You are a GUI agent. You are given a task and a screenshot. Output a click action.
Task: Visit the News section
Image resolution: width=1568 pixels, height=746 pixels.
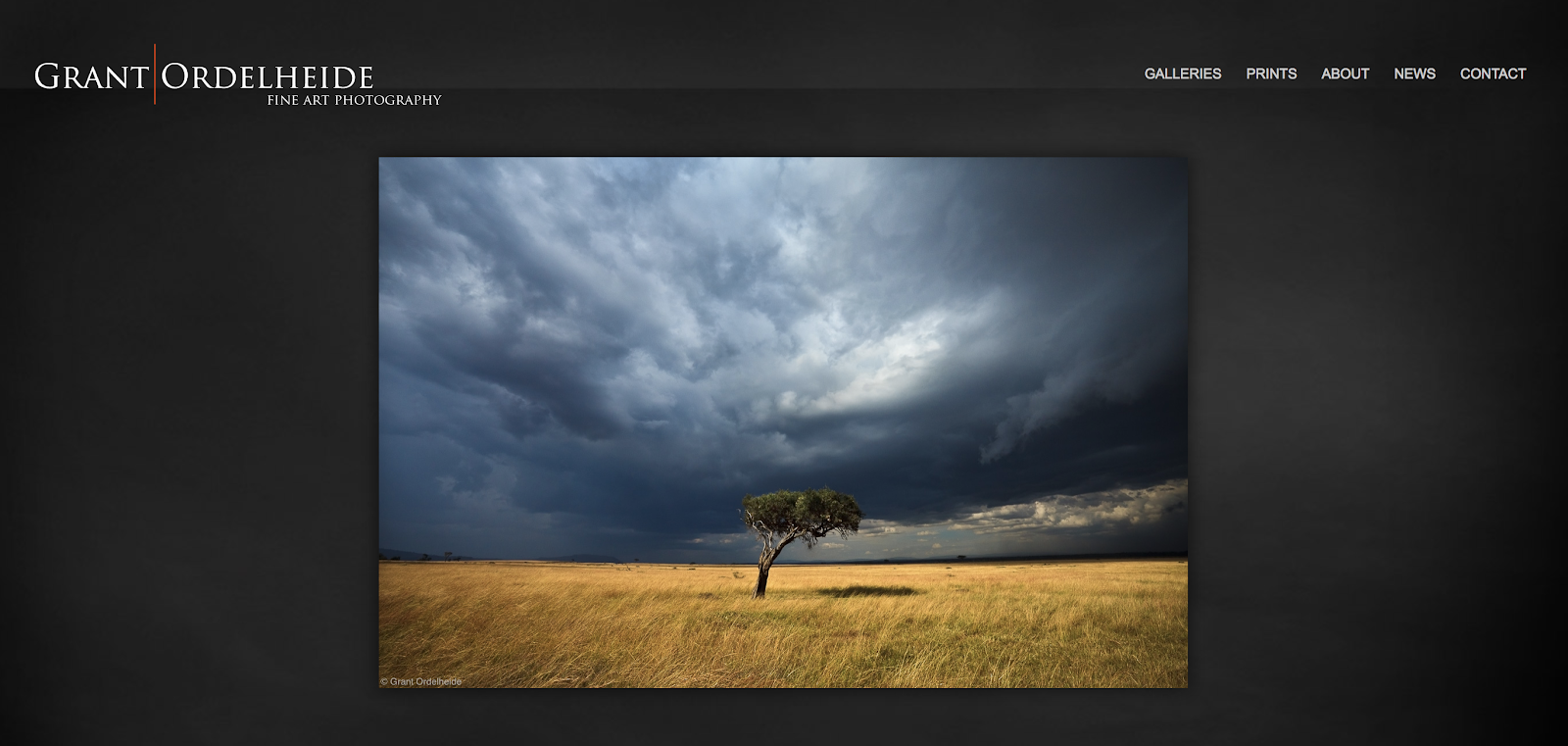pyautogui.click(x=1414, y=74)
